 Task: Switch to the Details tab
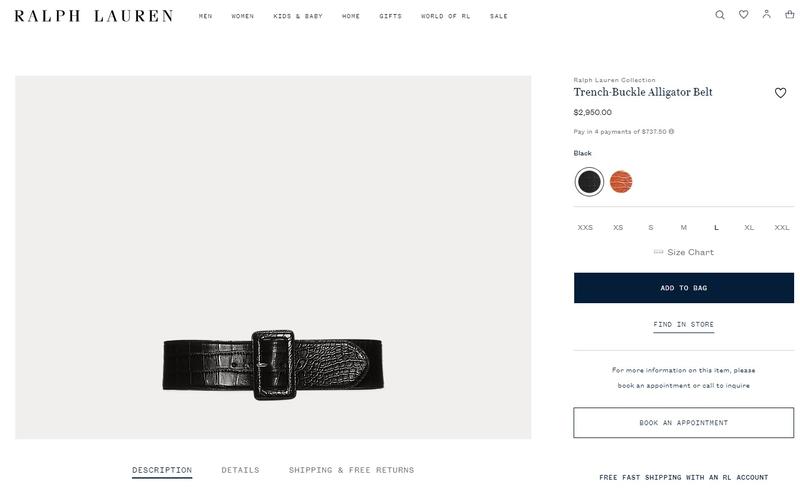(240, 470)
